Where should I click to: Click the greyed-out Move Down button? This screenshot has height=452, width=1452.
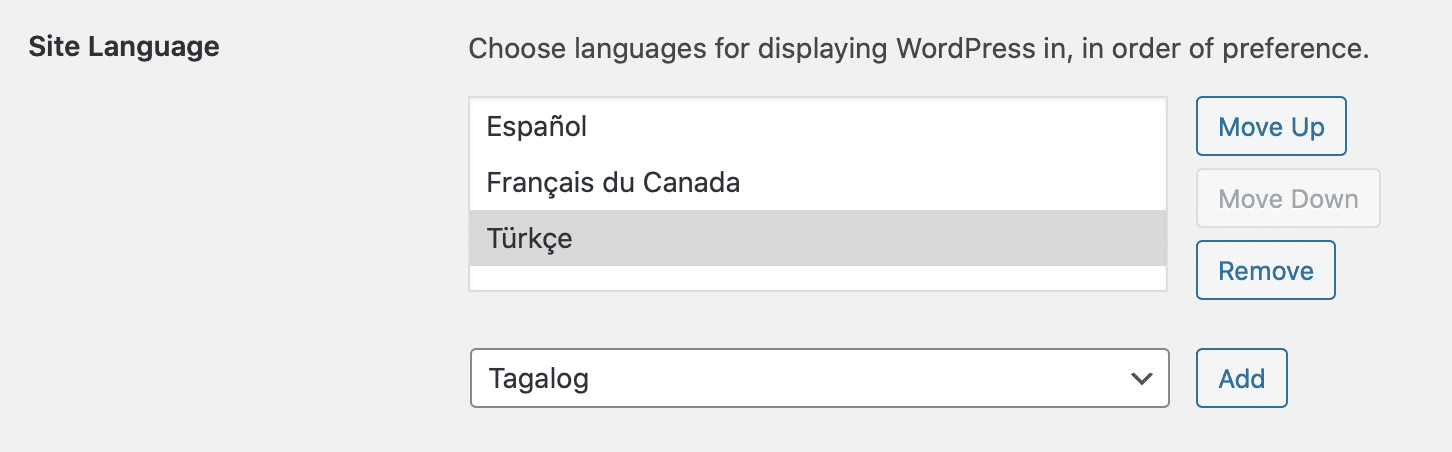(x=1288, y=198)
